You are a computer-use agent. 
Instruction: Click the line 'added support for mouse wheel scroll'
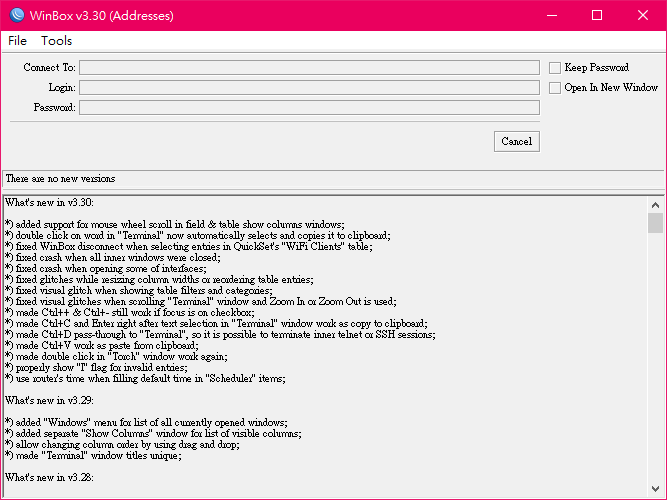coord(175,224)
